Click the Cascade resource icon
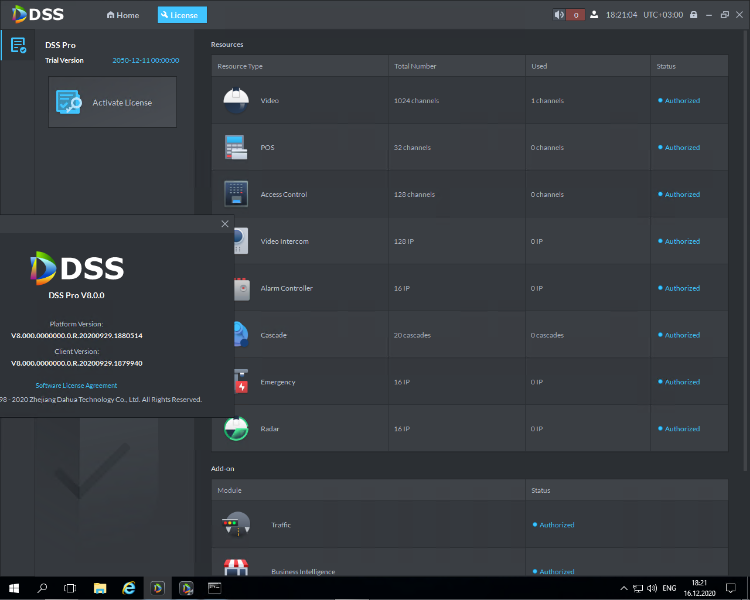The image size is (750, 600). click(x=241, y=334)
